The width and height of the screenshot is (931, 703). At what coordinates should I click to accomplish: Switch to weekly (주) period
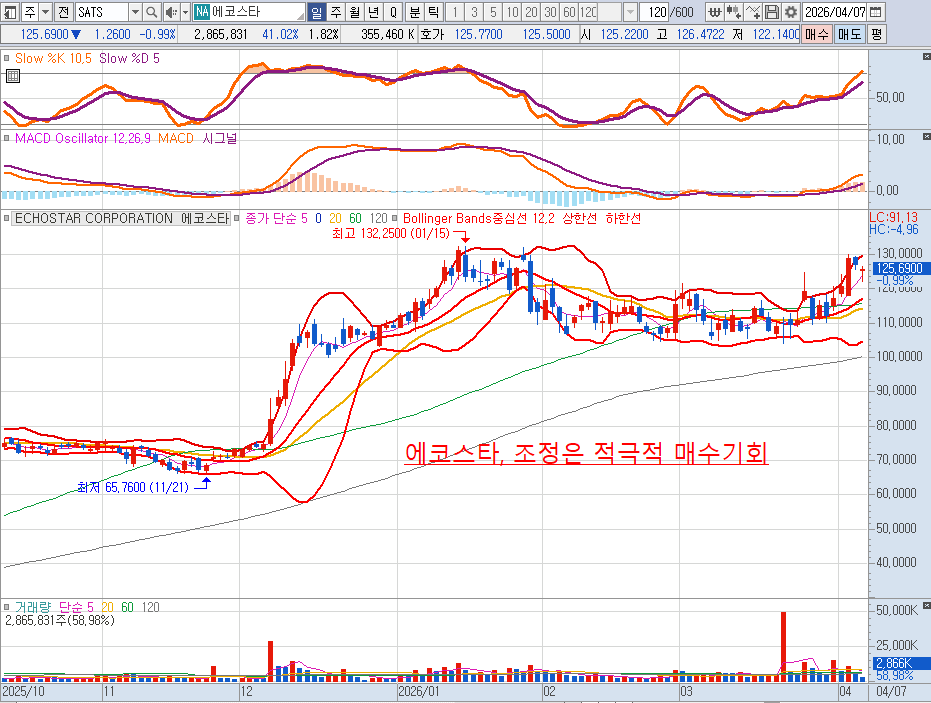[335, 12]
